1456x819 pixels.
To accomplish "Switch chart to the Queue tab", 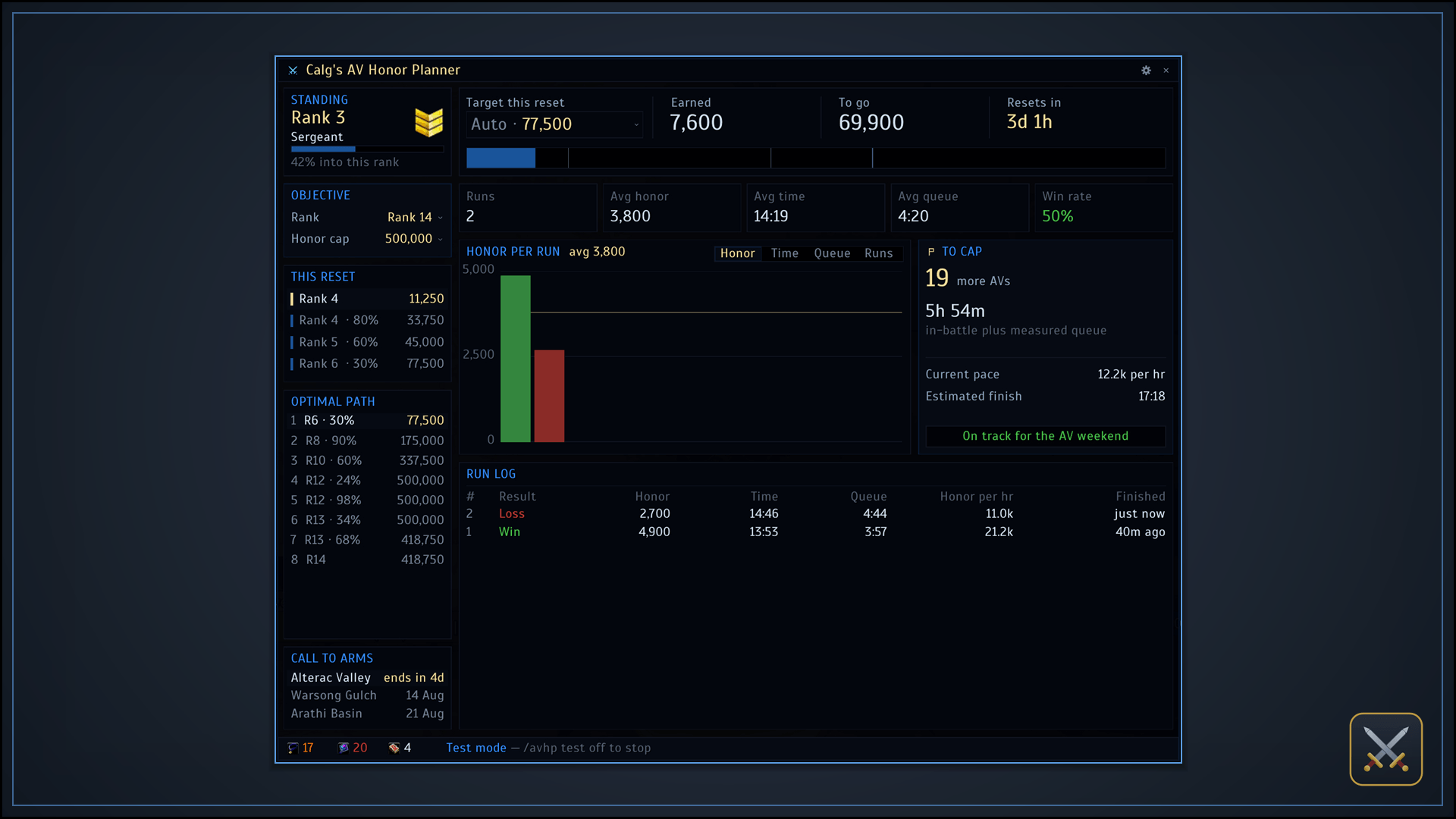I will pos(832,253).
